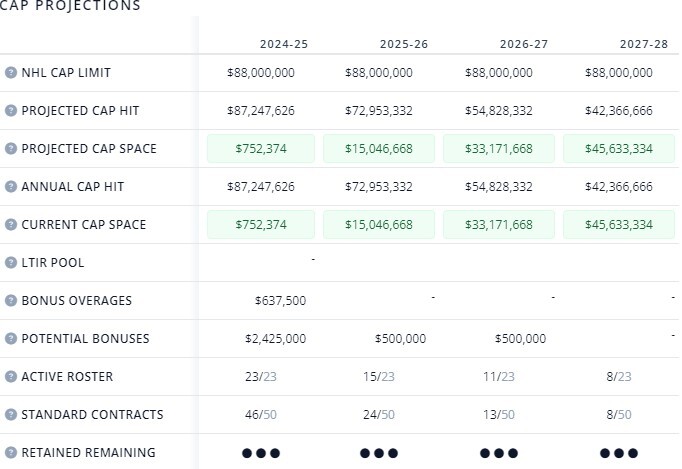Click help icon beside ANNUAL CAP HIT
The height and width of the screenshot is (469, 682).
click(x=11, y=187)
